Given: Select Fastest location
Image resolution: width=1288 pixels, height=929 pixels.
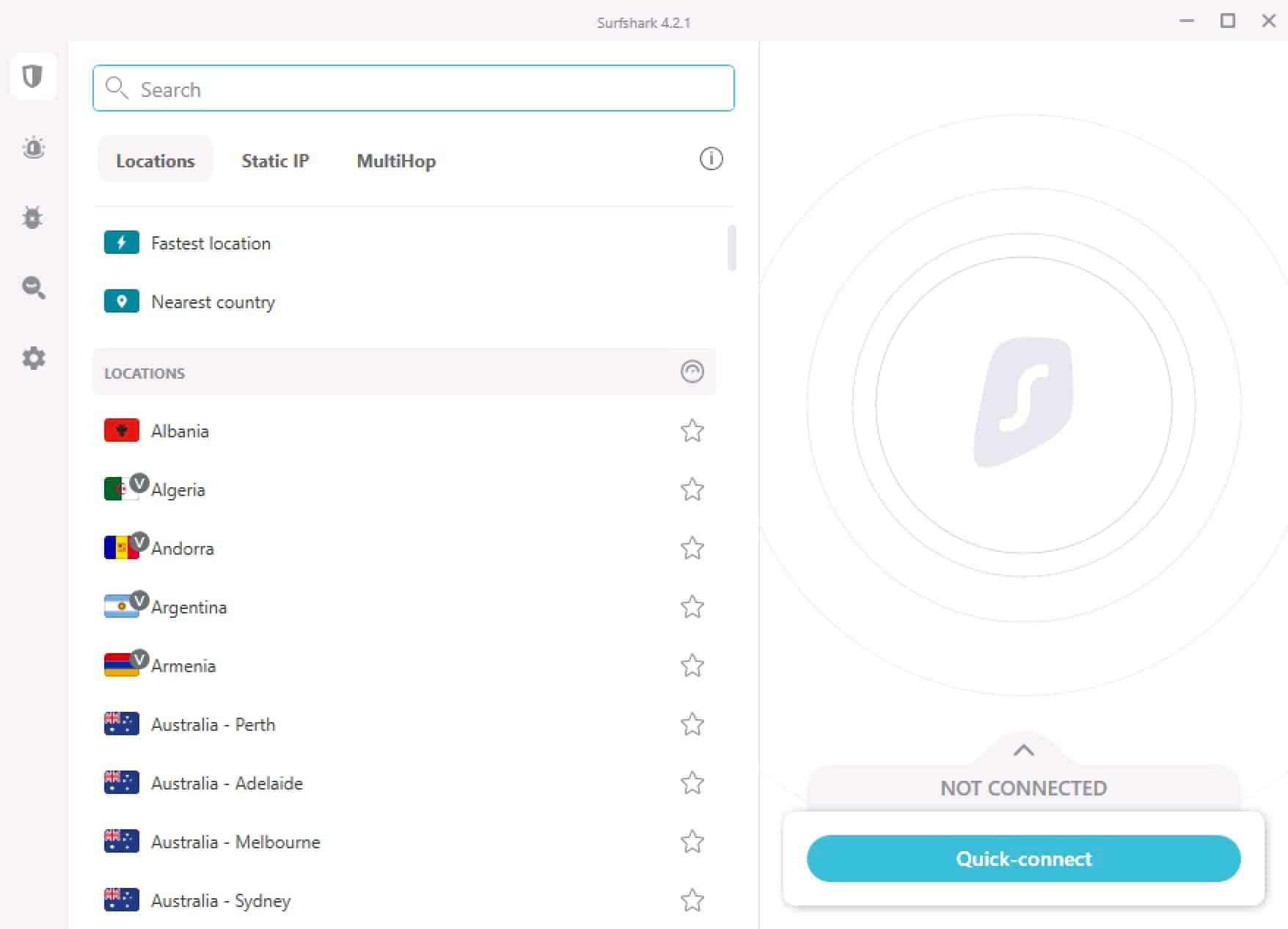Looking at the screenshot, I should click(x=210, y=243).
